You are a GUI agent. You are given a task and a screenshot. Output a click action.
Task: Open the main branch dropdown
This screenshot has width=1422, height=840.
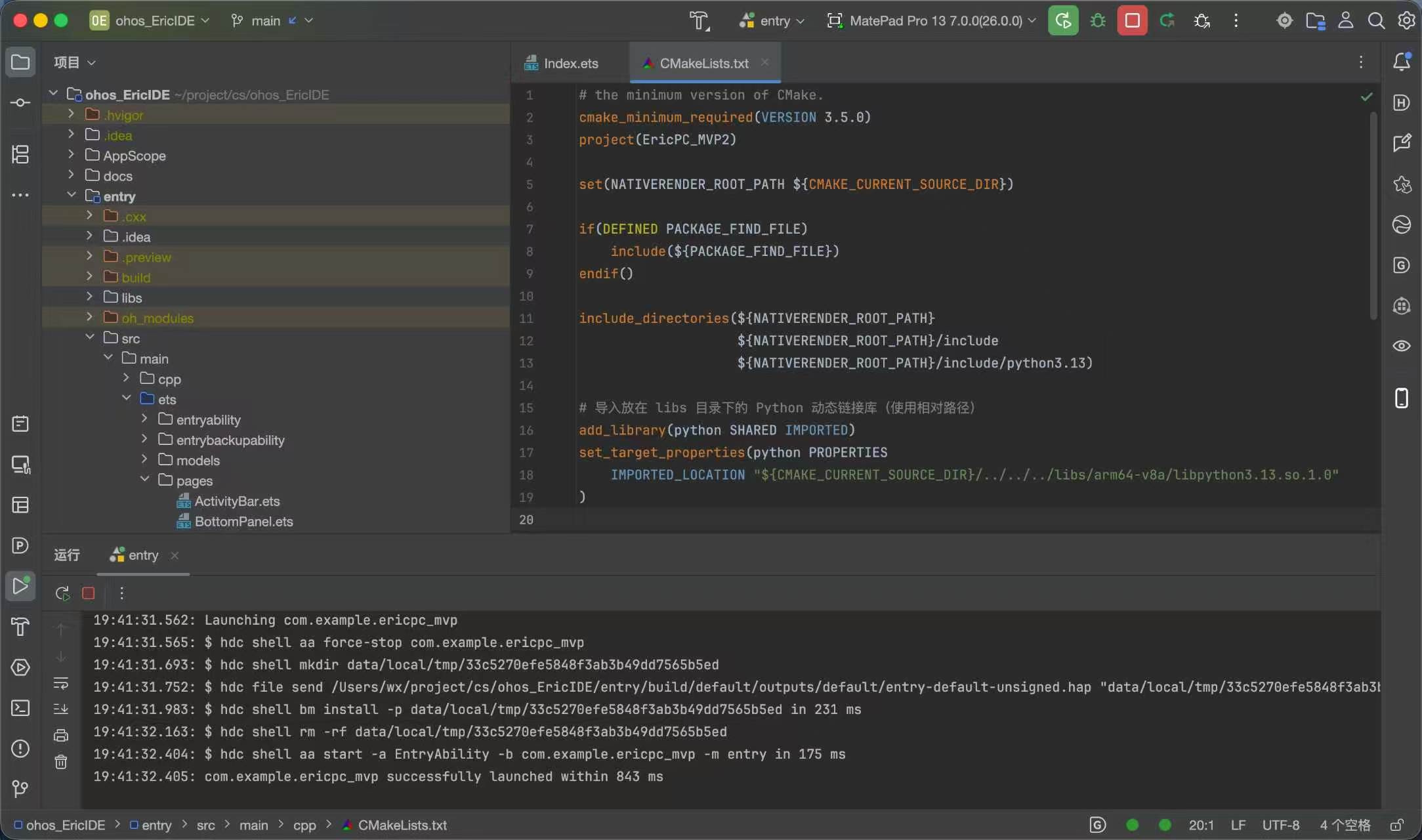(x=272, y=21)
